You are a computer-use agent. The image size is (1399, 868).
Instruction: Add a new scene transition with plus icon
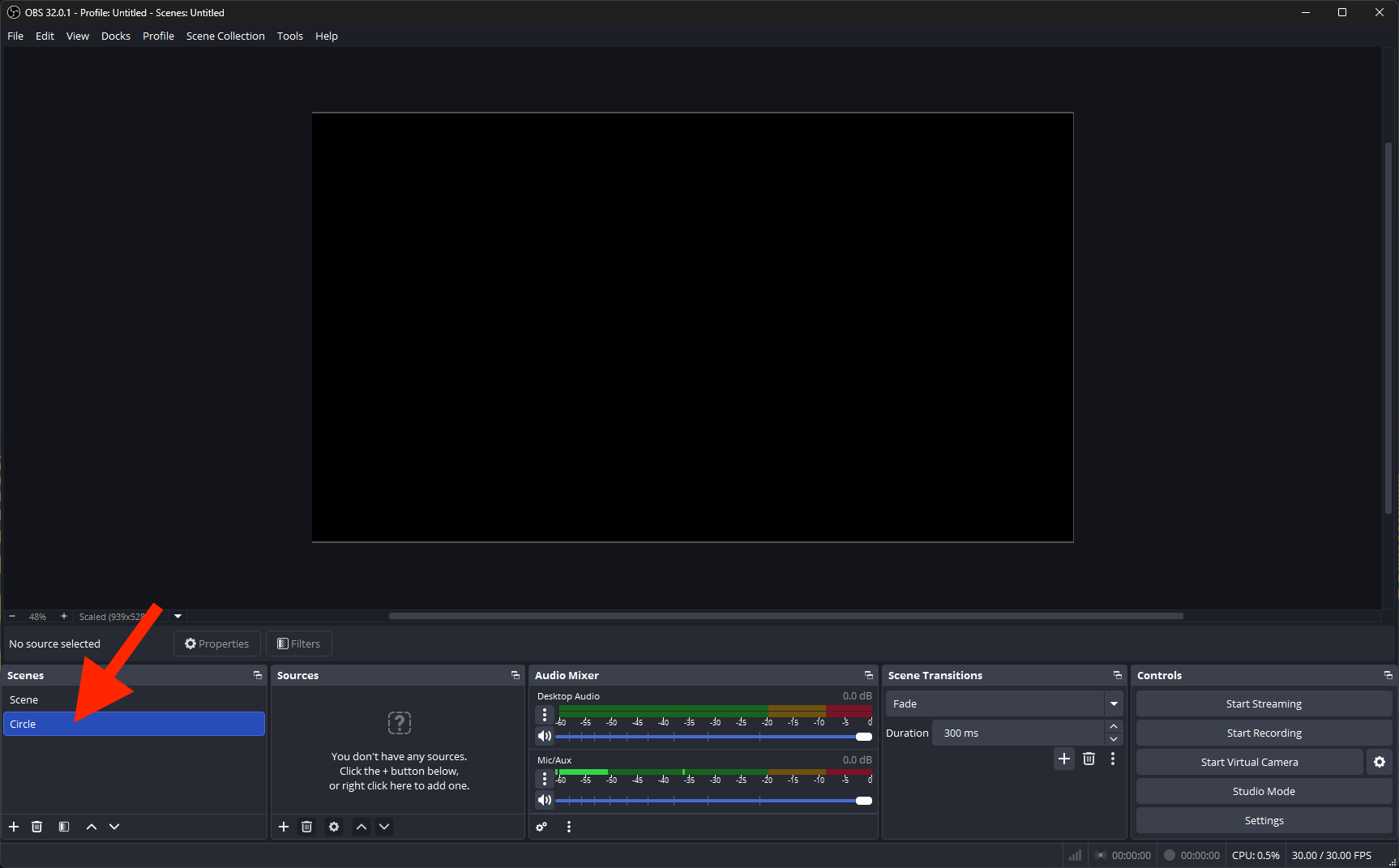[x=1064, y=759]
